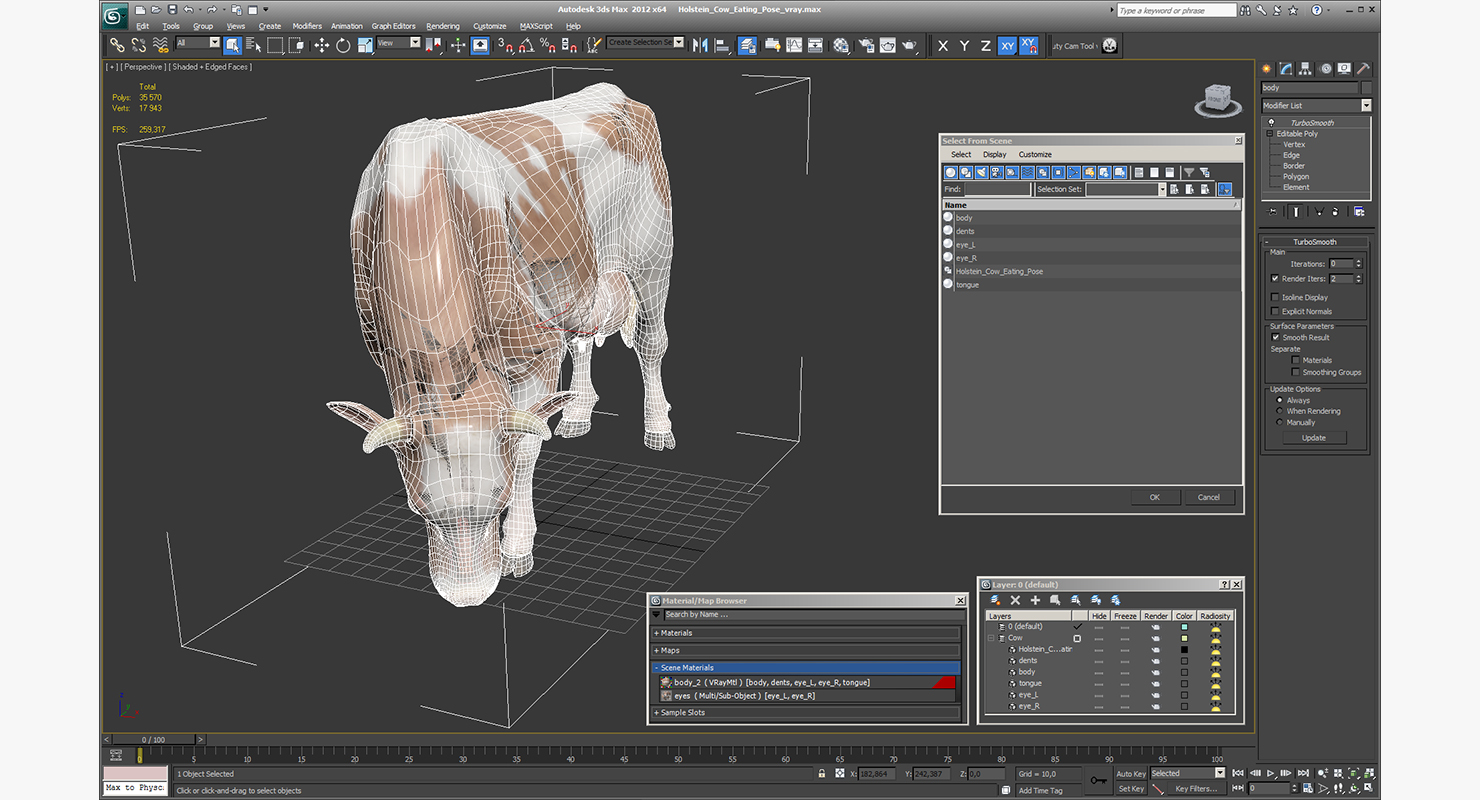
Task: Click the Unlink Selection icon
Action: [x=138, y=45]
